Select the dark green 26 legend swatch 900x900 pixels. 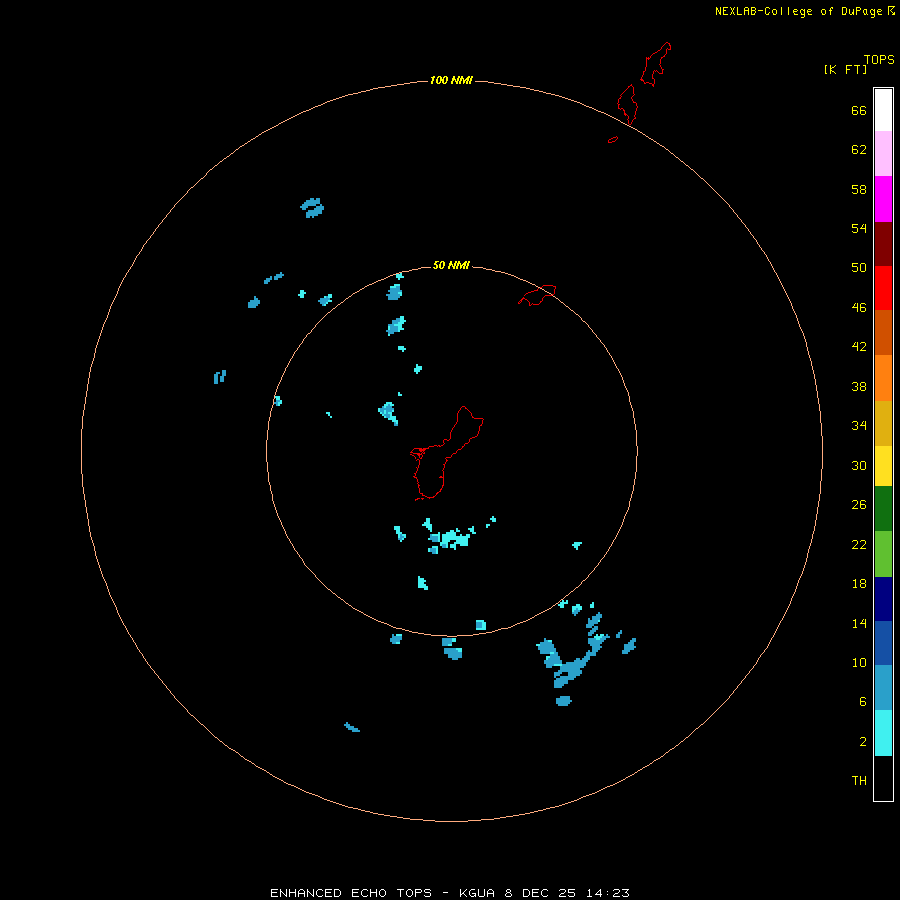pos(883,509)
